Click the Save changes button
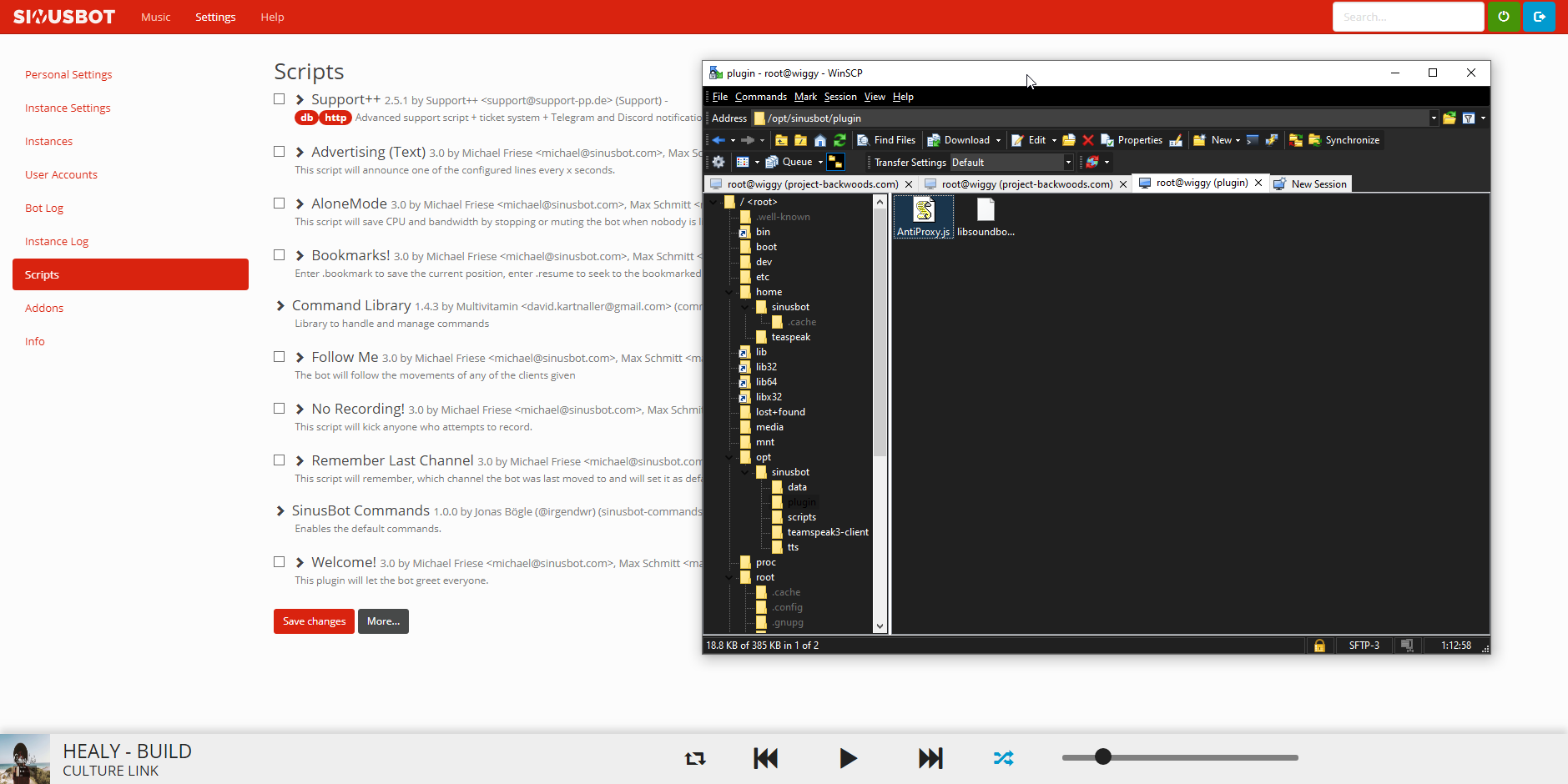The width and height of the screenshot is (1568, 784). pyautogui.click(x=314, y=621)
